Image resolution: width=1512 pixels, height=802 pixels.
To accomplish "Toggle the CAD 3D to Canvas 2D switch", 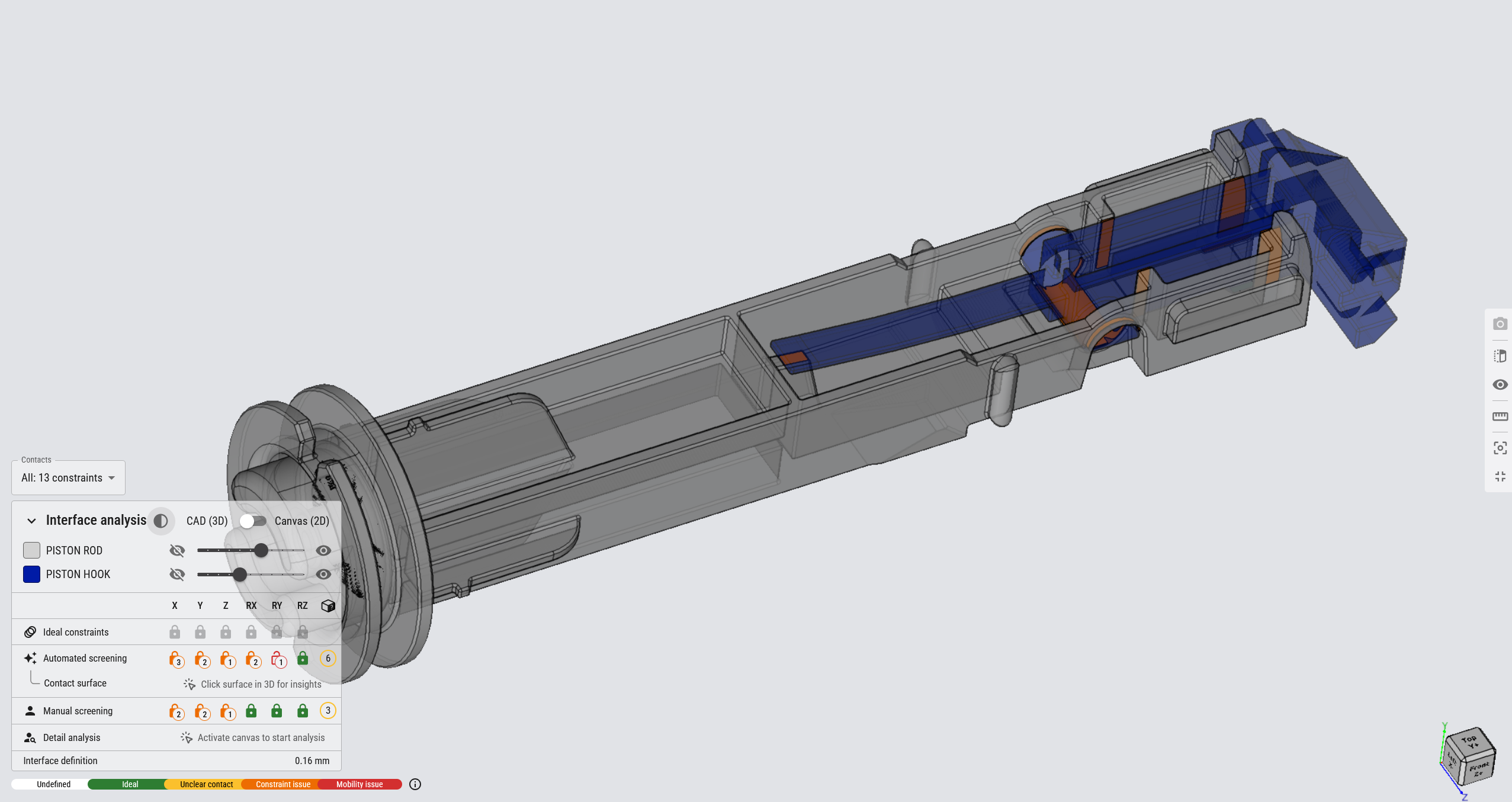I will pos(253,521).
